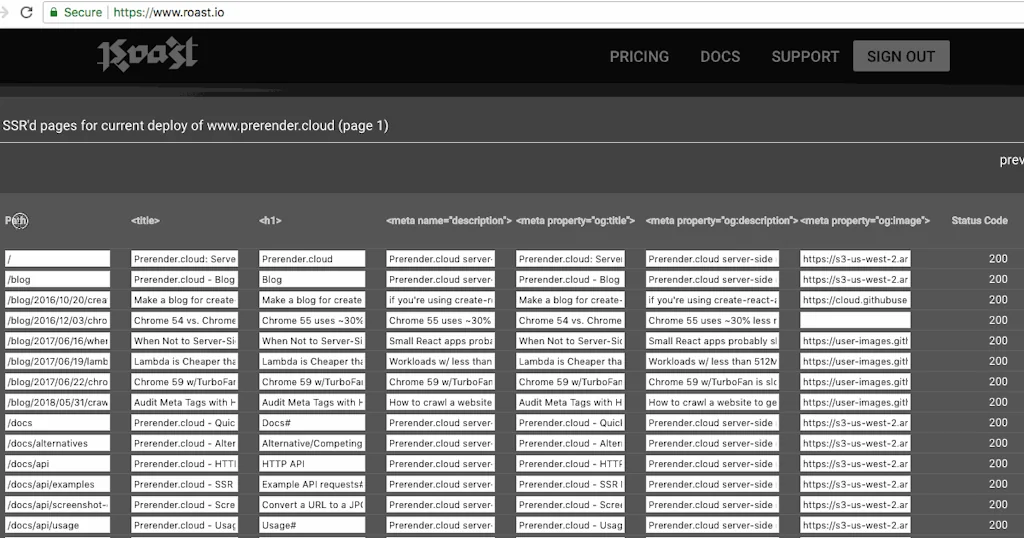
Task: Click the Status Code column header
Action: click(979, 221)
